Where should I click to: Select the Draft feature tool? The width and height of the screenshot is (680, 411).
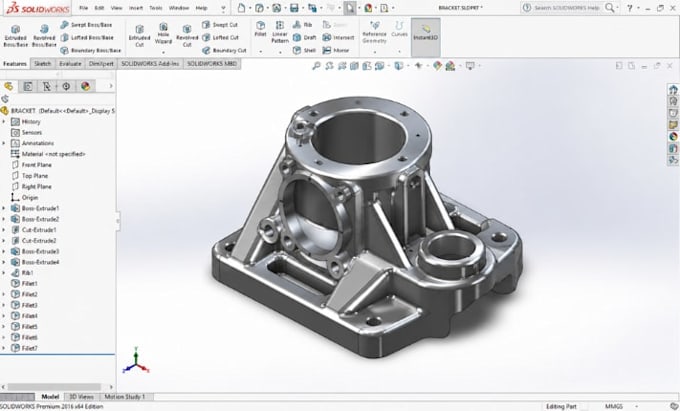(304, 38)
